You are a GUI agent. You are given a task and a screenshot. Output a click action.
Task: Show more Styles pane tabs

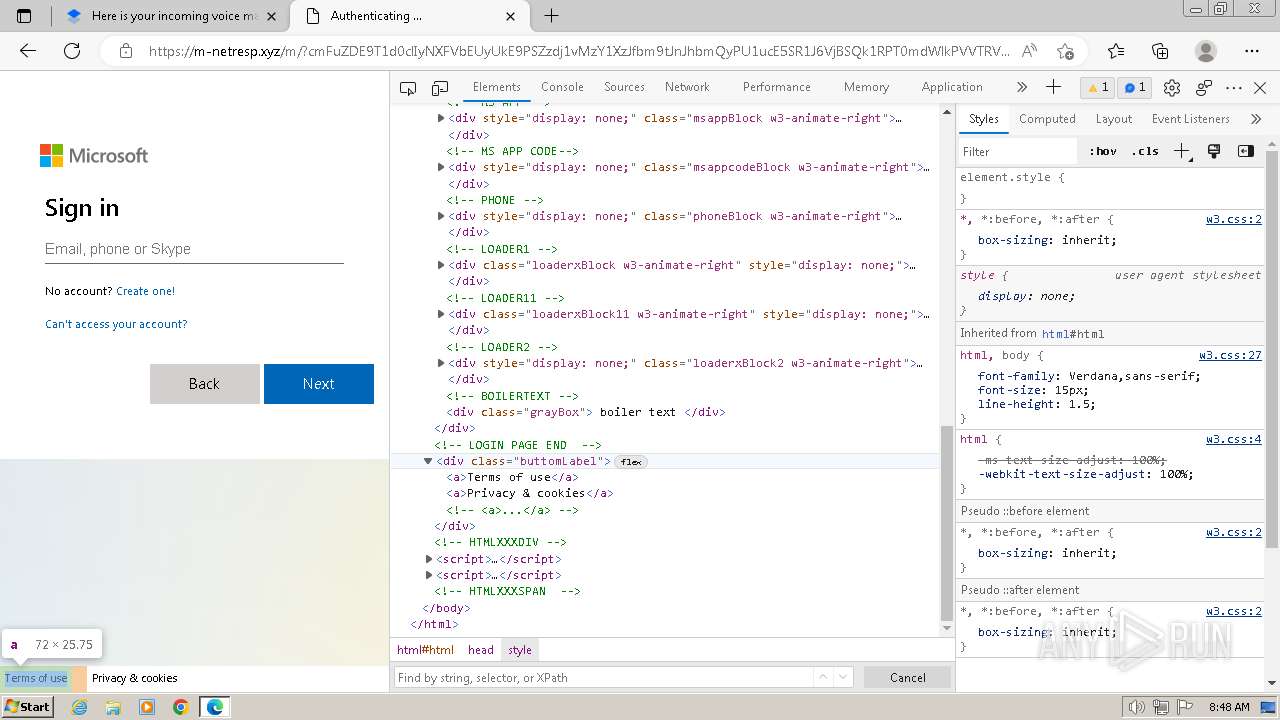pos(1256,119)
